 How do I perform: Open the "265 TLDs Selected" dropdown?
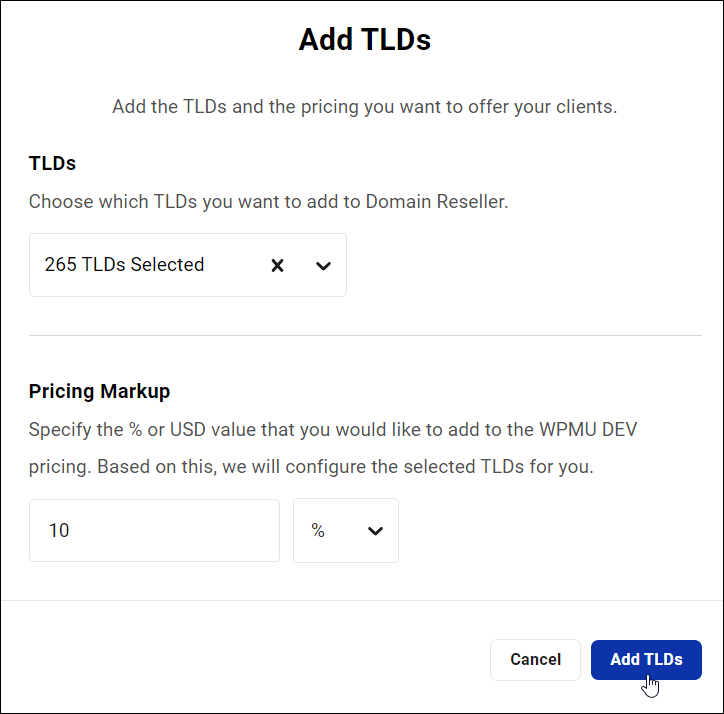coord(150,265)
